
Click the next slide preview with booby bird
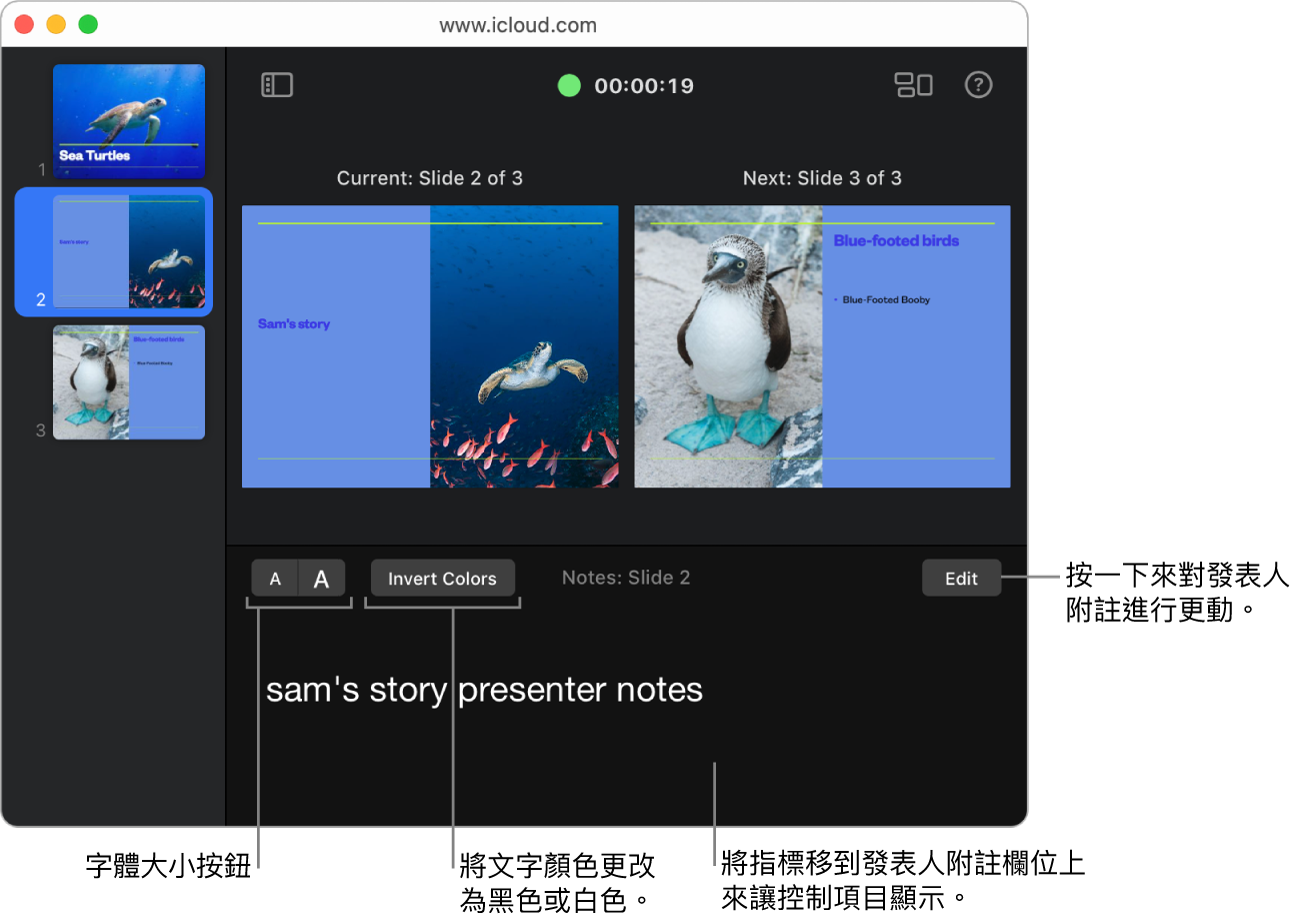tap(822, 347)
